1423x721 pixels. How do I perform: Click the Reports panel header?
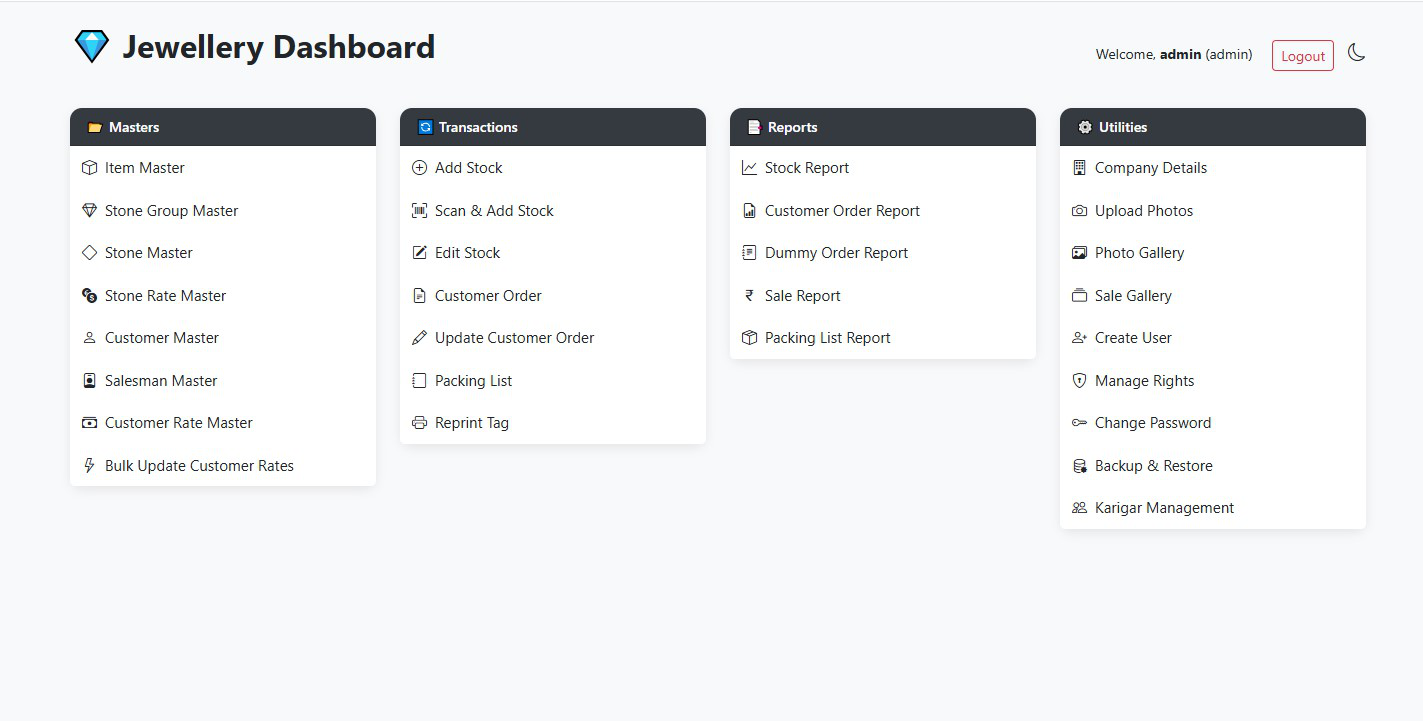coord(883,127)
